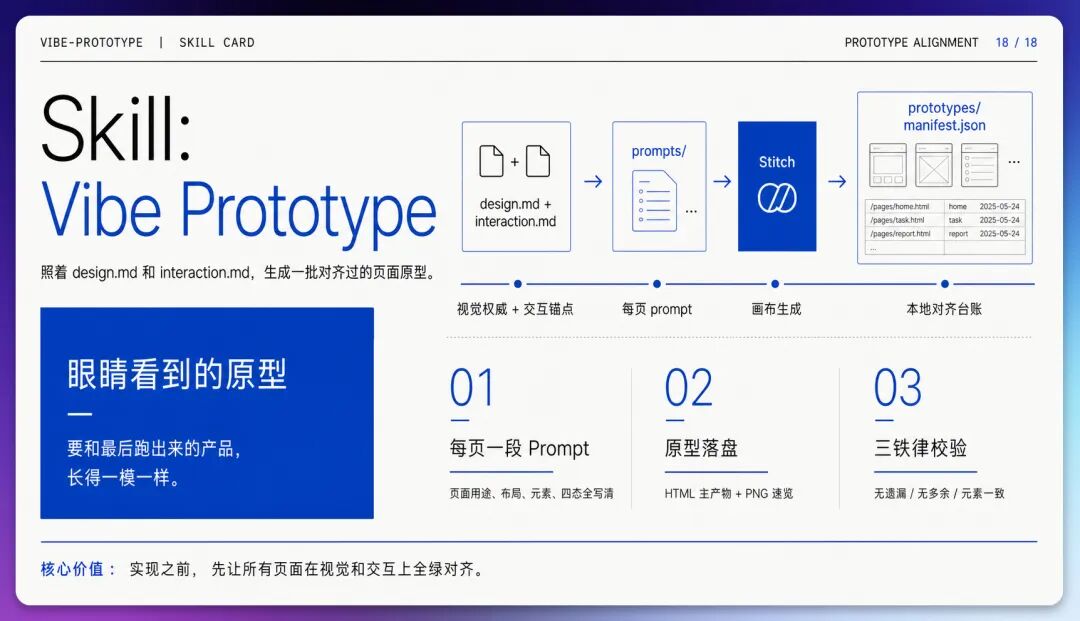Click the 三铁律校验 step title
The height and width of the screenshot is (621, 1080).
(x=920, y=448)
